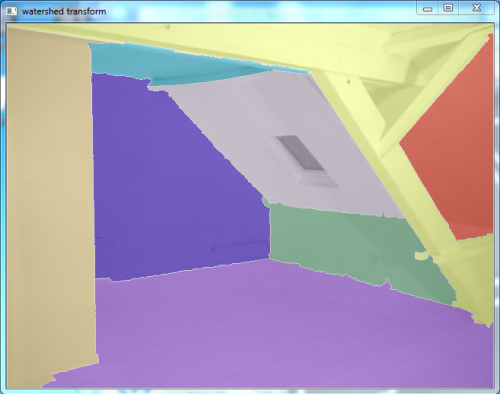Minimize the watershed transform window
Image resolution: width=500 pixels, height=394 pixels.
point(428,9)
